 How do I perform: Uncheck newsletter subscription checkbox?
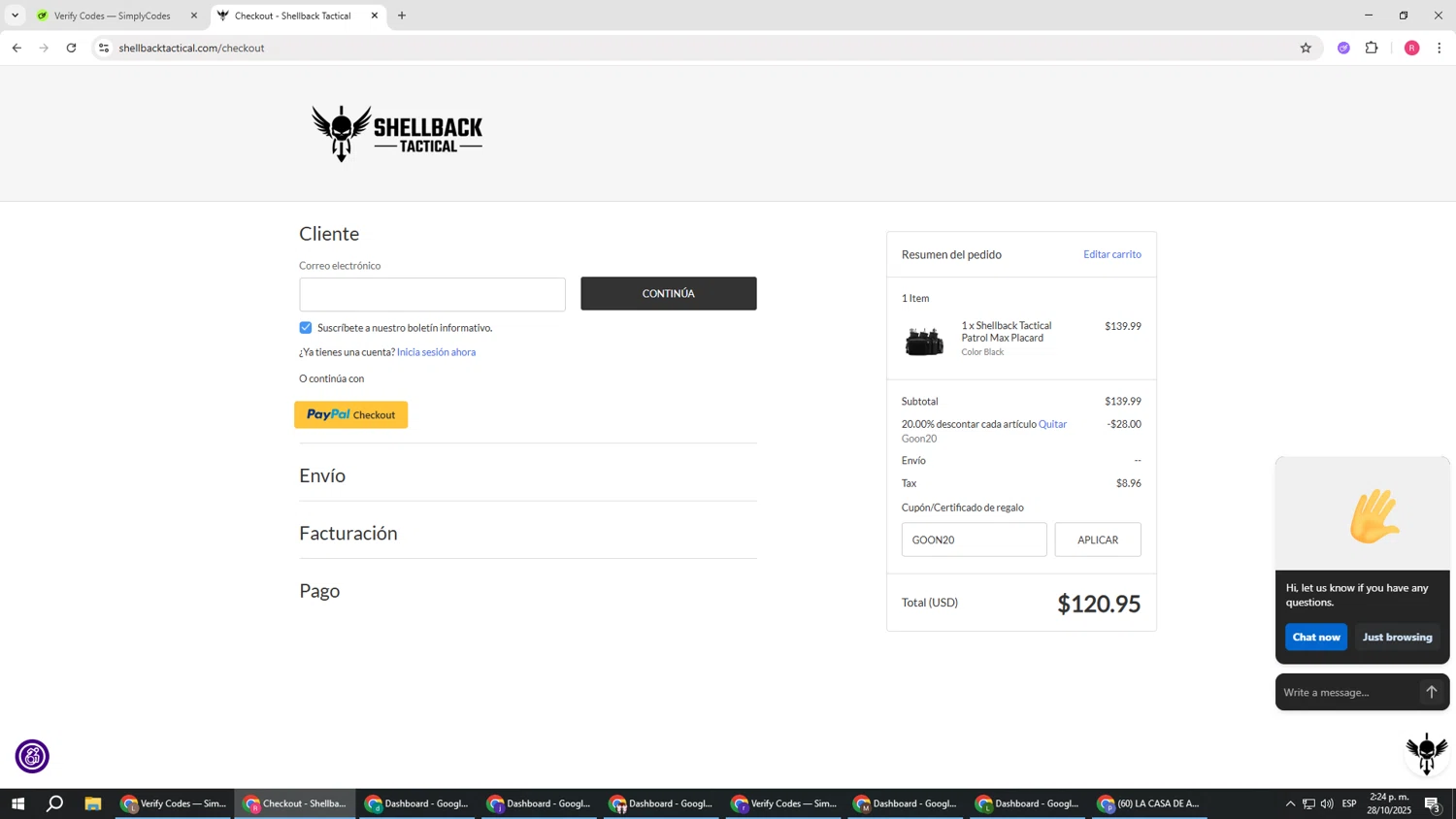306,328
